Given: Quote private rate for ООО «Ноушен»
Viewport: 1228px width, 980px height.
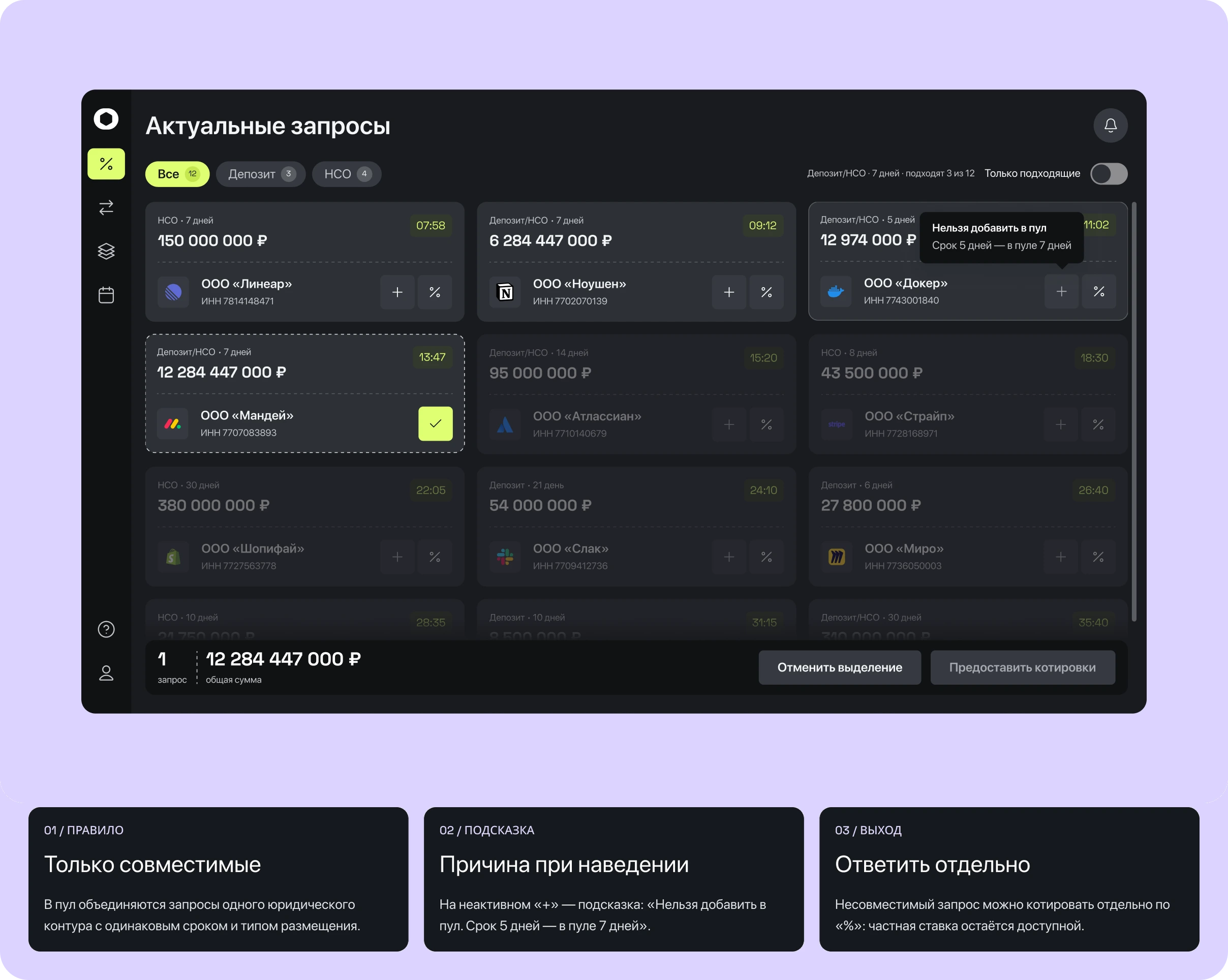Looking at the screenshot, I should (x=766, y=292).
